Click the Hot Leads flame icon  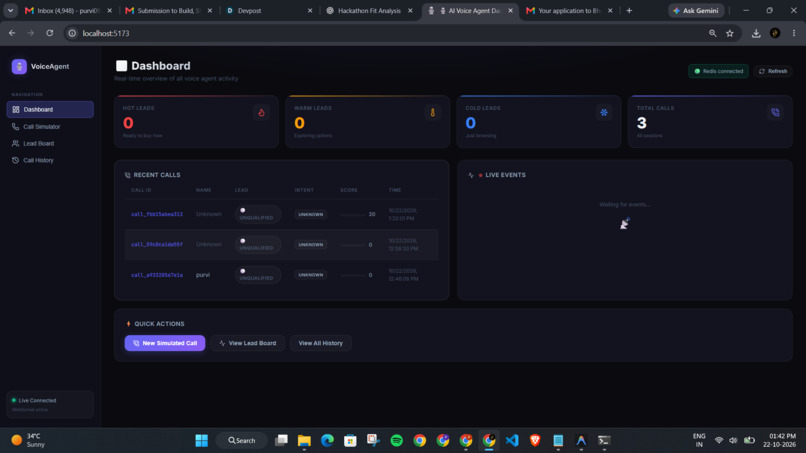[x=261, y=113]
